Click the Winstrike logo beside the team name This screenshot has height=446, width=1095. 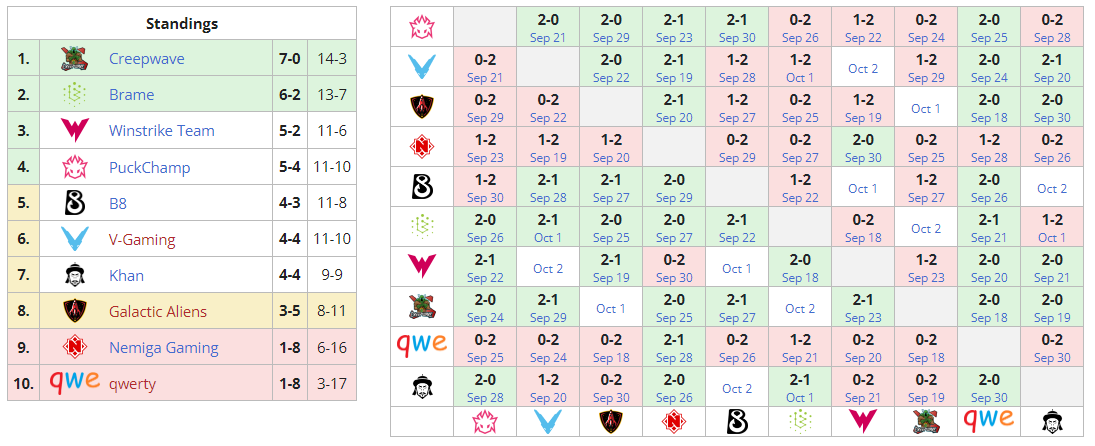click(x=74, y=131)
